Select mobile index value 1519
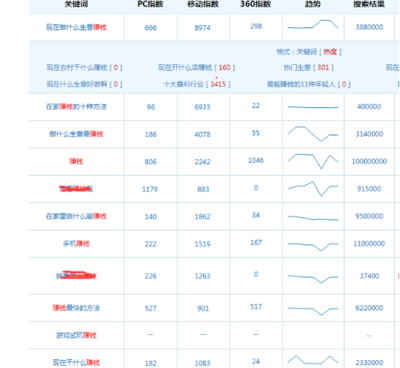400x368 pixels. point(203,244)
